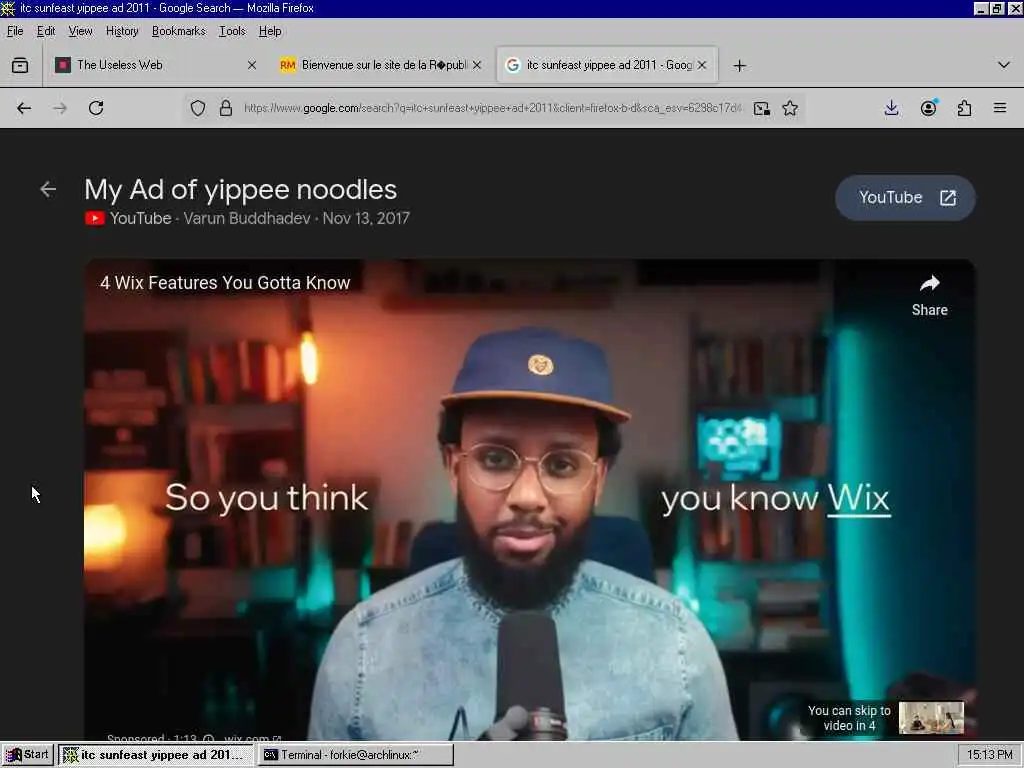Viewport: 1024px width, 768px height.
Task: Bookmark this page with star icon
Action: pyautogui.click(x=790, y=108)
